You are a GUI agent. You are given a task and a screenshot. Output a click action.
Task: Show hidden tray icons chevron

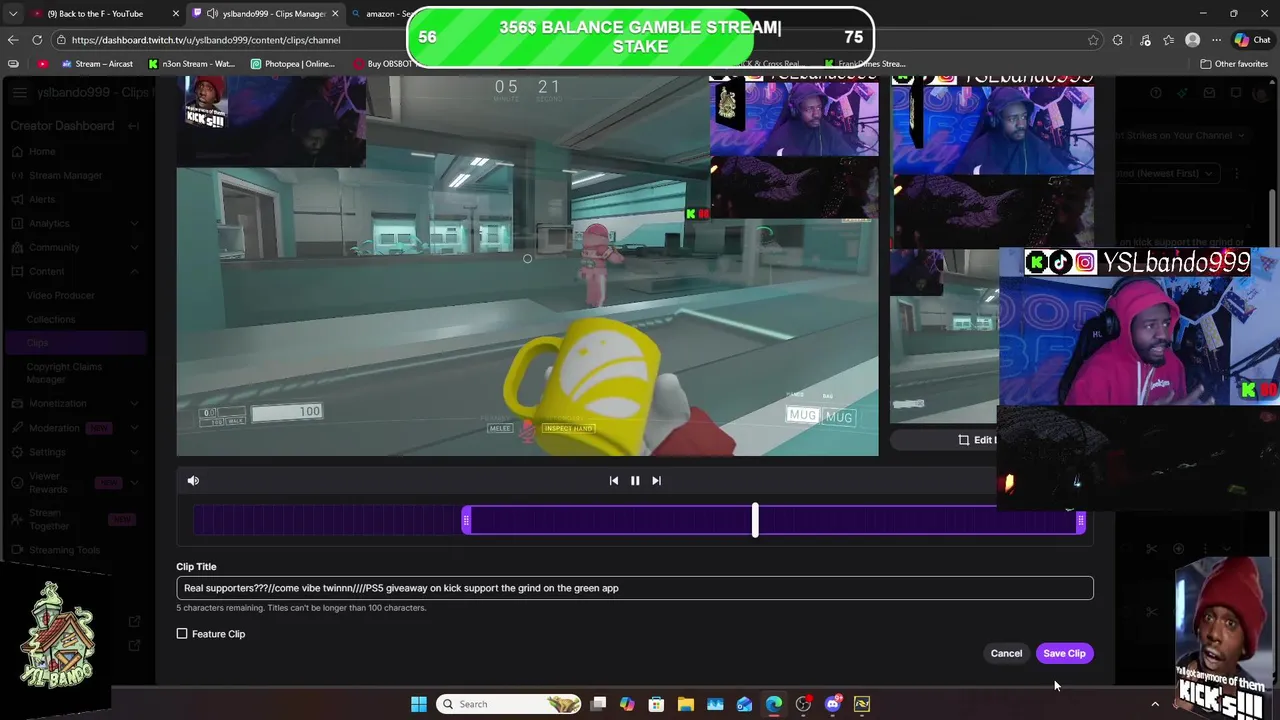1155,704
